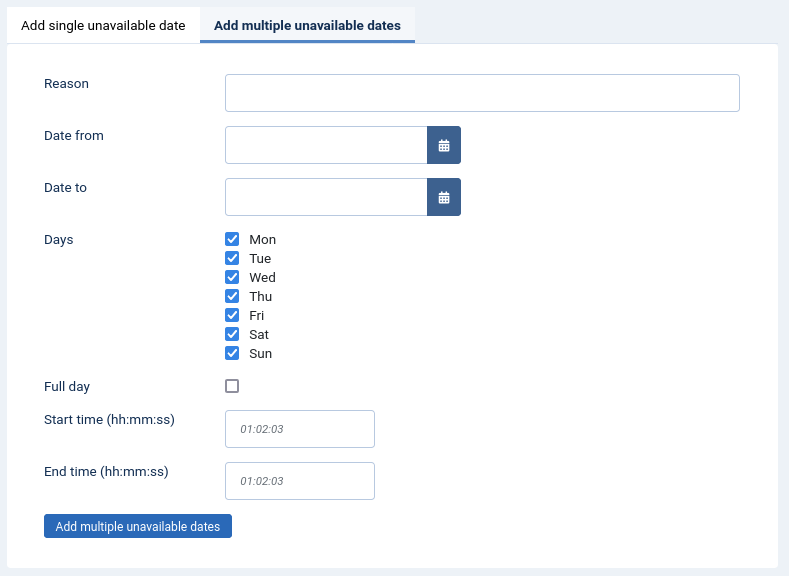
Task: Click the End time (hh:mm:ss) label
Action: tap(106, 472)
